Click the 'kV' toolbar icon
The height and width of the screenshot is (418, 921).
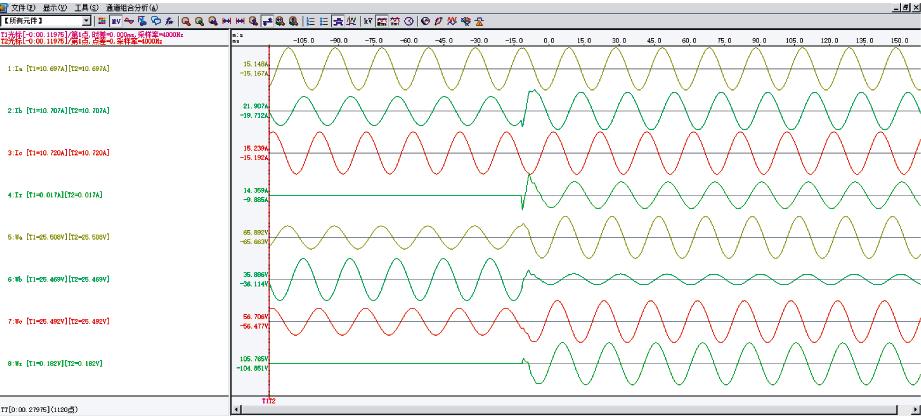click(x=368, y=21)
